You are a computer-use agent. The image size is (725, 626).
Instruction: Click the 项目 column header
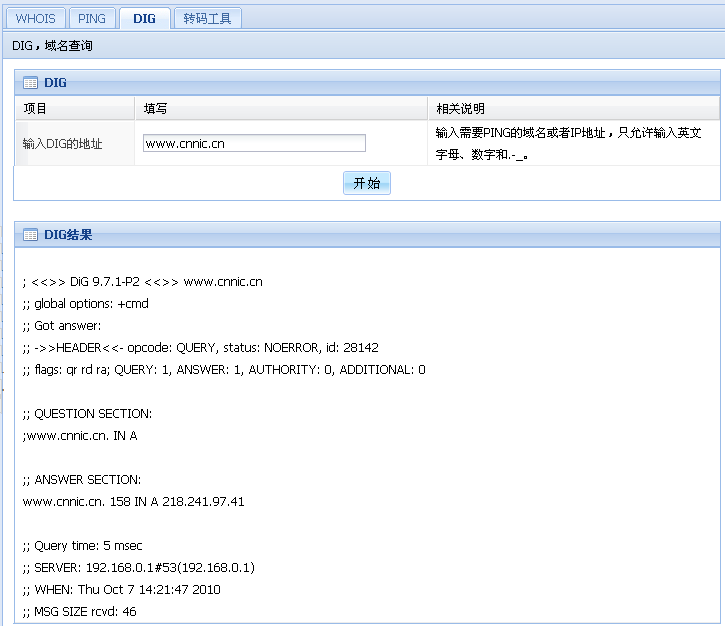click(x=35, y=108)
